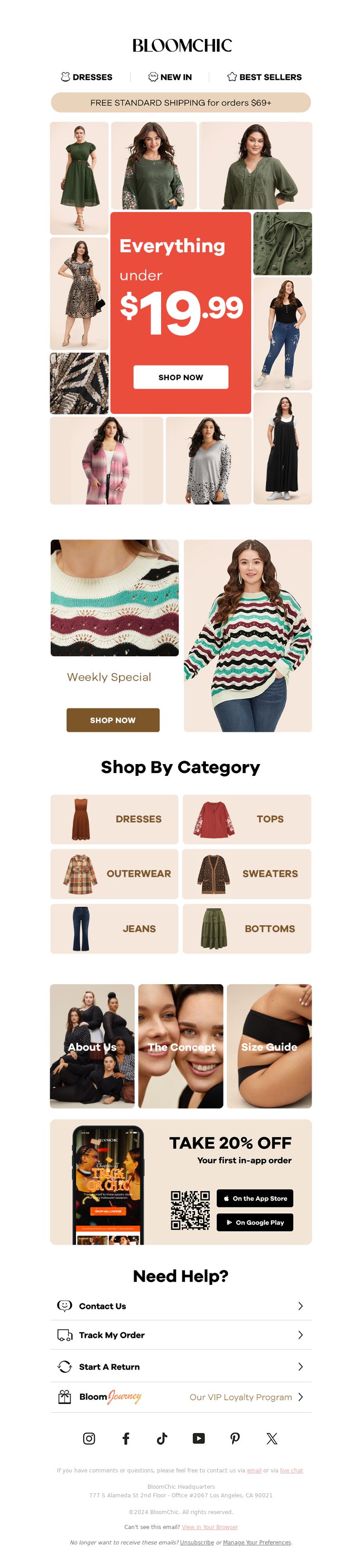Open the SWEATERS category tile

point(247,874)
